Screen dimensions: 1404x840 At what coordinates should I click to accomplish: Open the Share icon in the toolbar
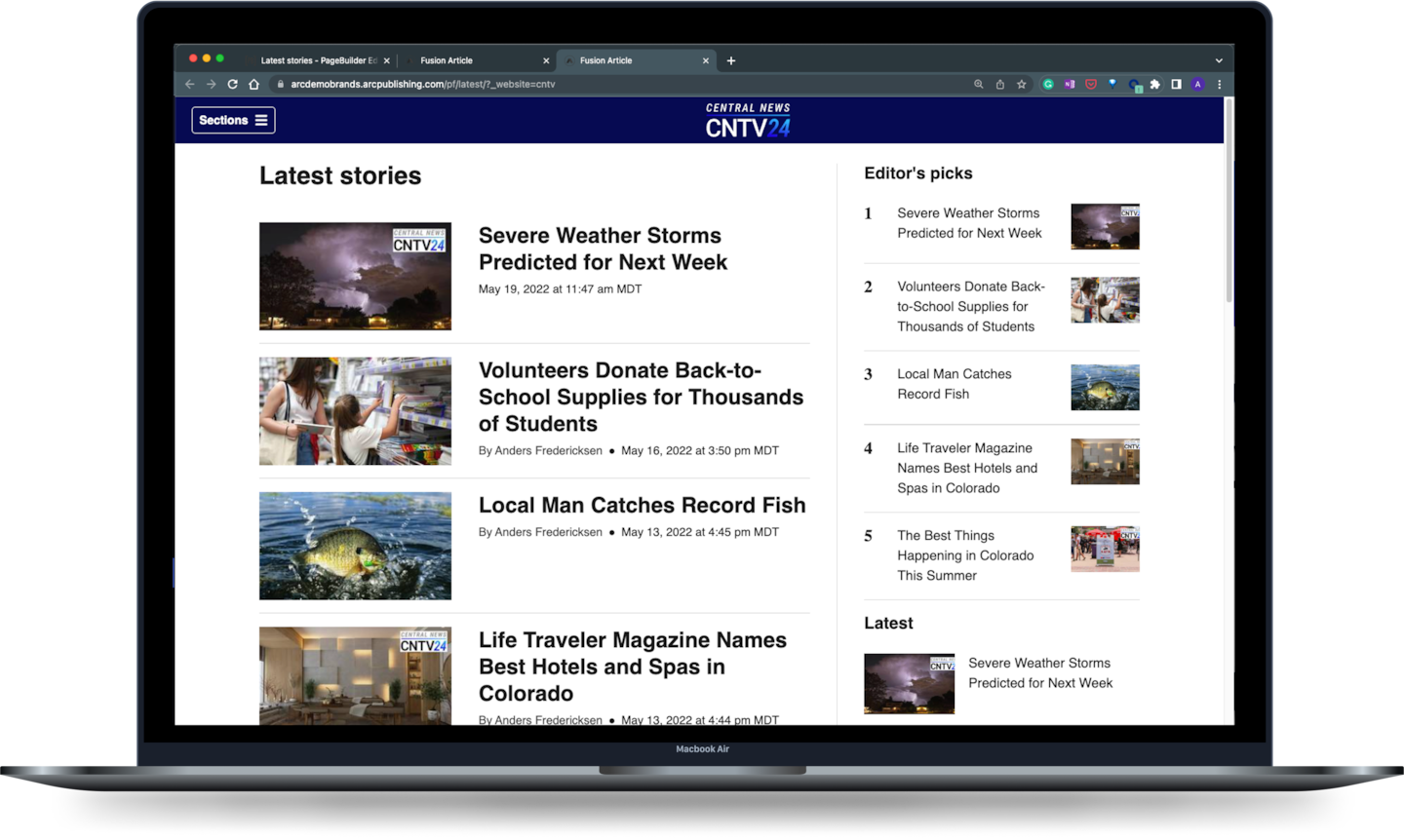coord(999,84)
